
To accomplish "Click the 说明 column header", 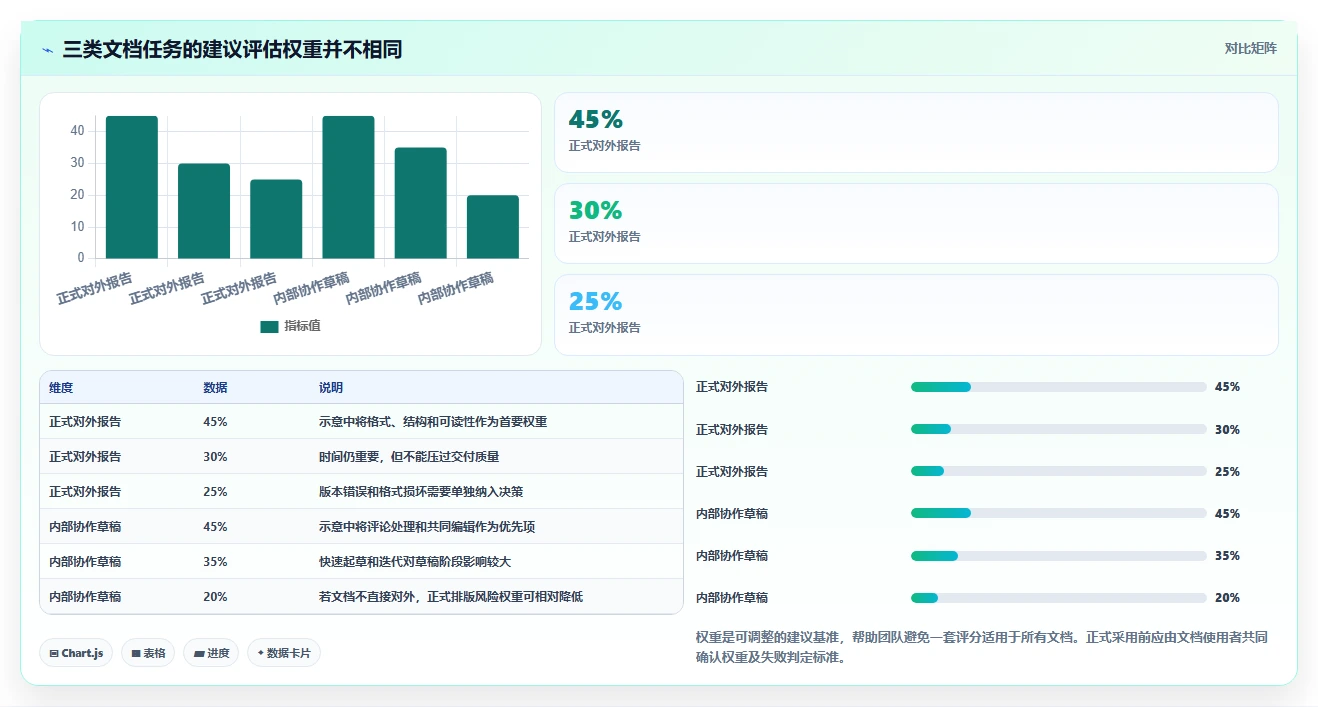I will point(331,388).
